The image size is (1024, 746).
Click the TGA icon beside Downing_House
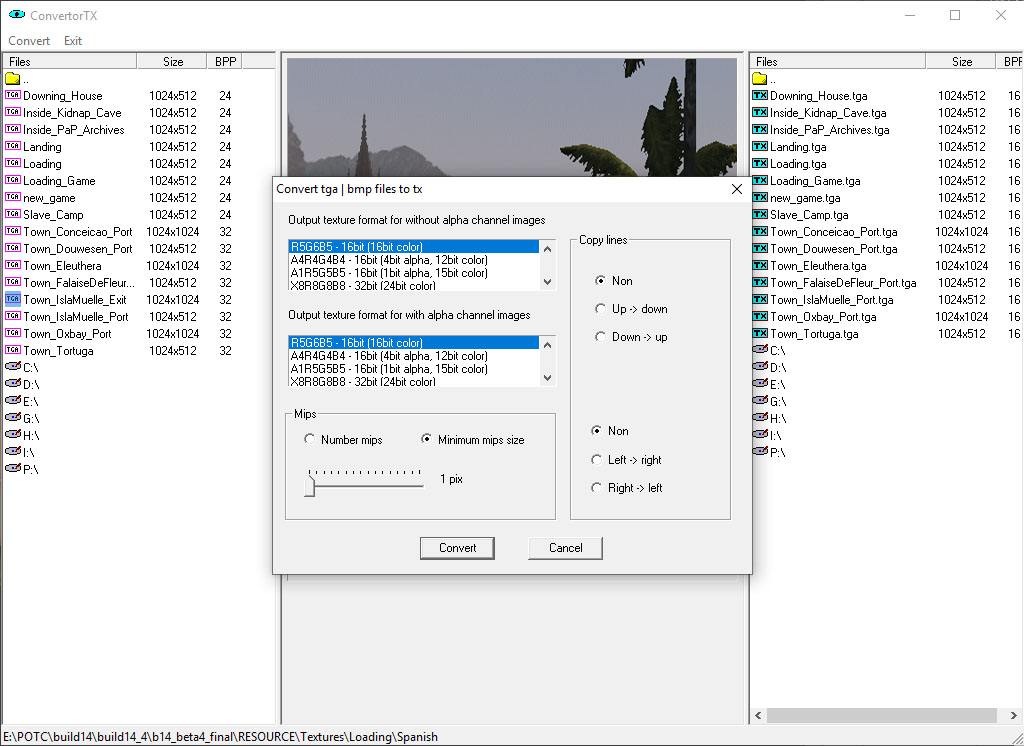point(12,96)
